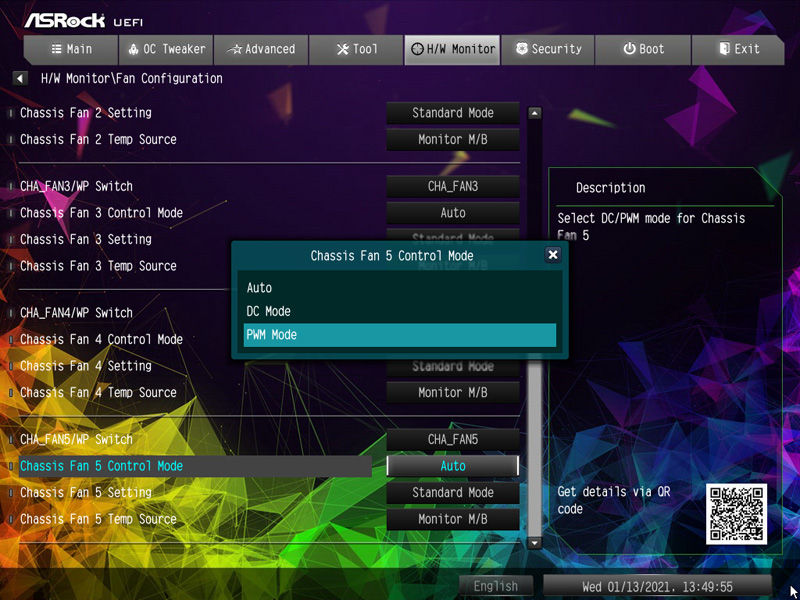
Task: Choose Auto in the control mode popup
Action: point(399,288)
